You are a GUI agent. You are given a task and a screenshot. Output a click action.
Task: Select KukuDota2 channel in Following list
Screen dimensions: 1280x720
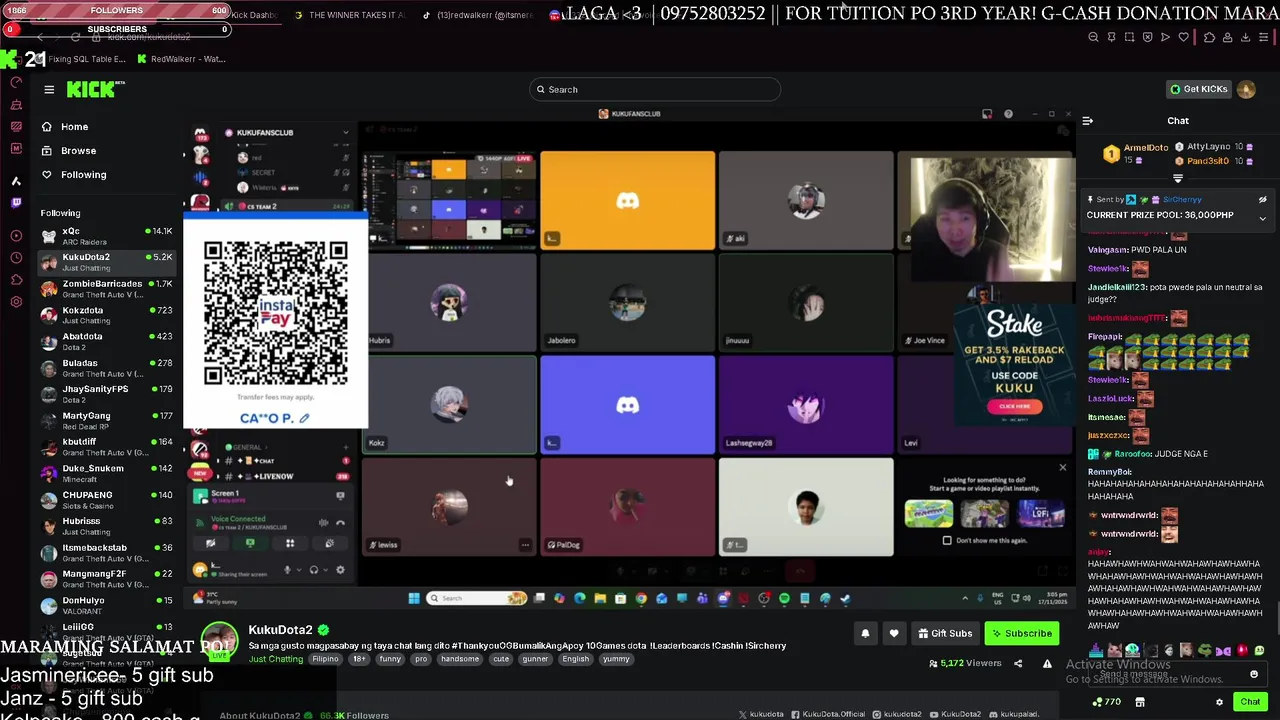coord(106,262)
